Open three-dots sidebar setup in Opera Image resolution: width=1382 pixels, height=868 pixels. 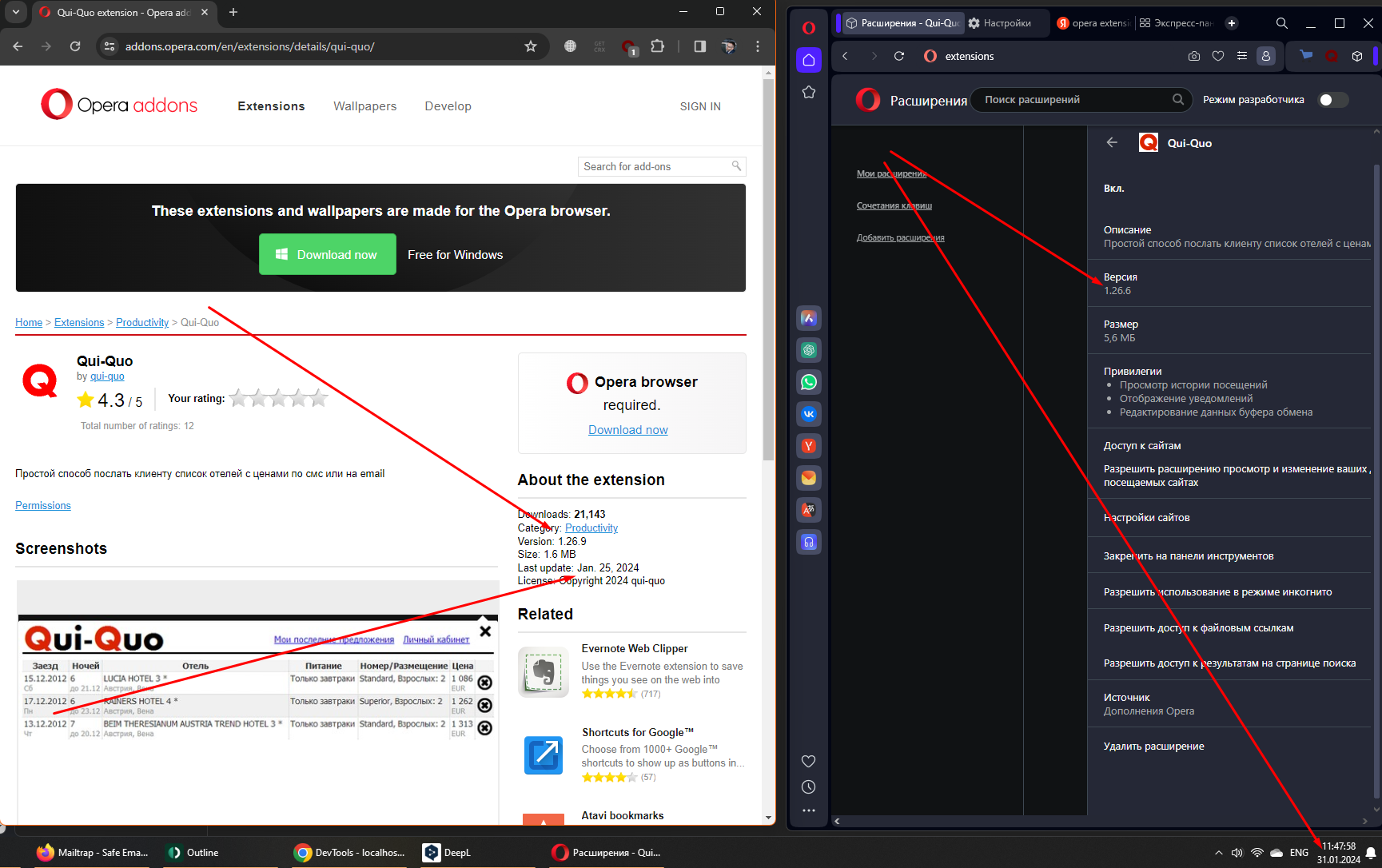click(809, 810)
